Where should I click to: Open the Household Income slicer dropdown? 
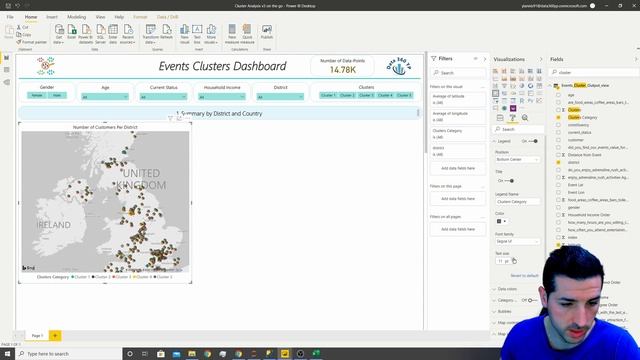click(222, 97)
